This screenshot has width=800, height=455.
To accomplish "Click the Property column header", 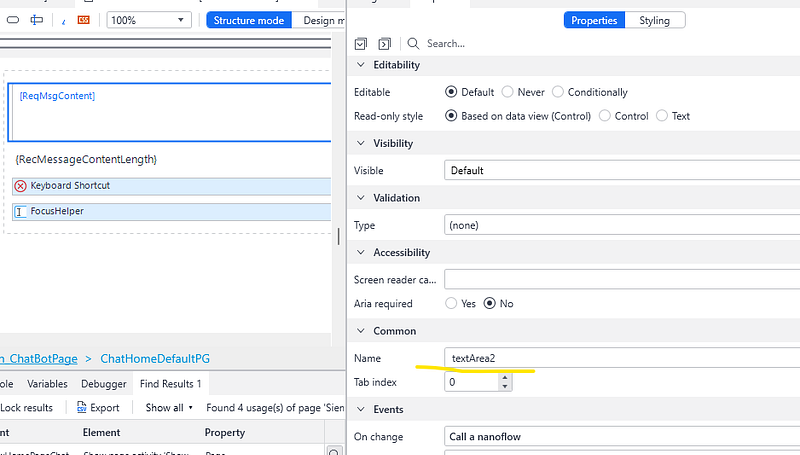I will [x=225, y=433].
